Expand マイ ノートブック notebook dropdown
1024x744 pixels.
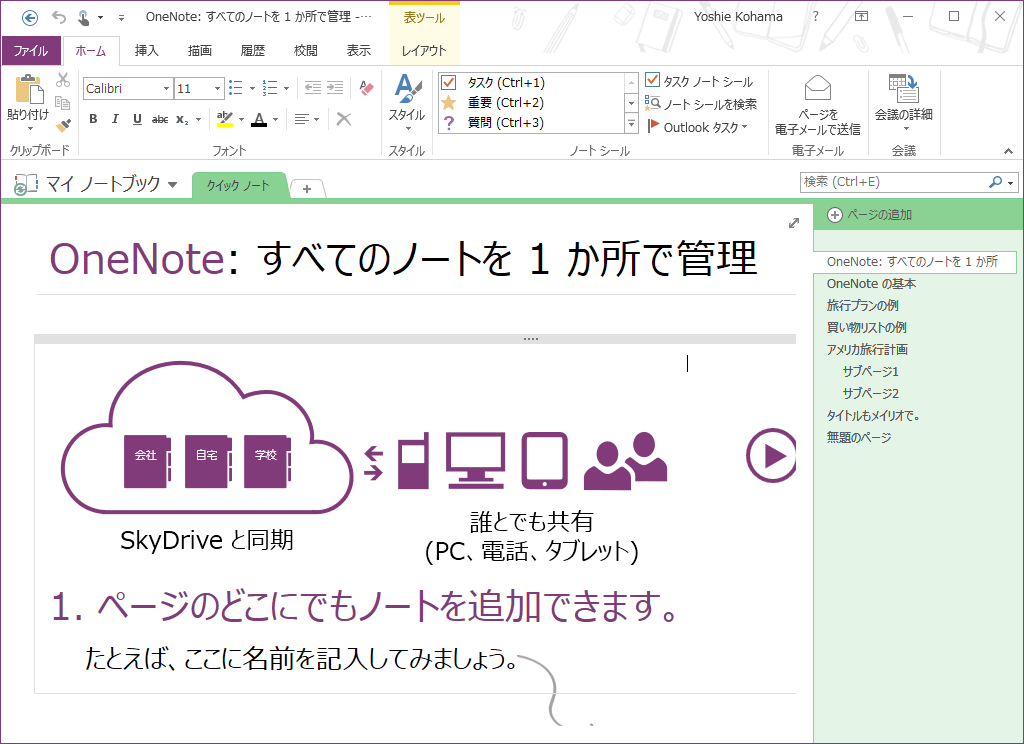tap(172, 185)
